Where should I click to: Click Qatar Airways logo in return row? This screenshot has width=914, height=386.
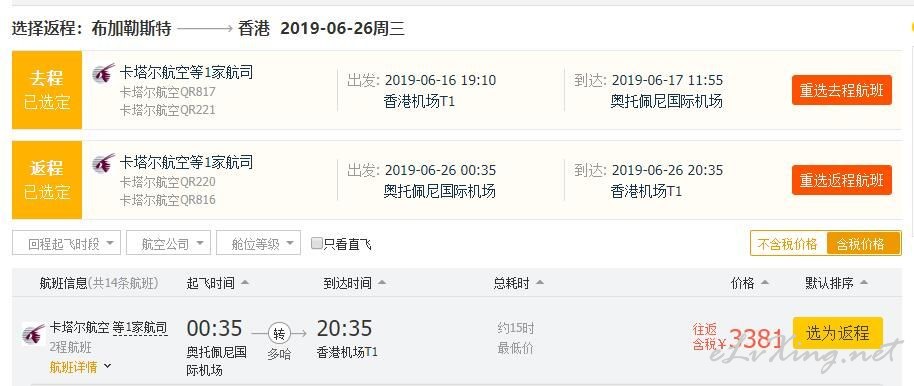click(x=103, y=163)
